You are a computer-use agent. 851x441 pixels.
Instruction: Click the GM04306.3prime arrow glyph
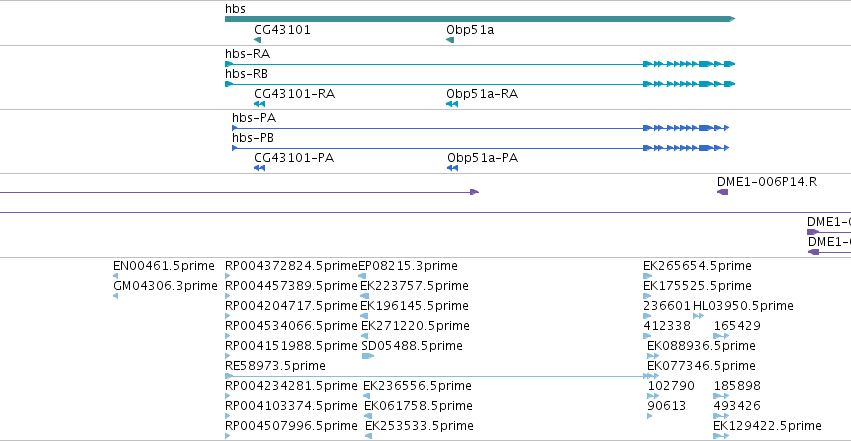point(115,296)
